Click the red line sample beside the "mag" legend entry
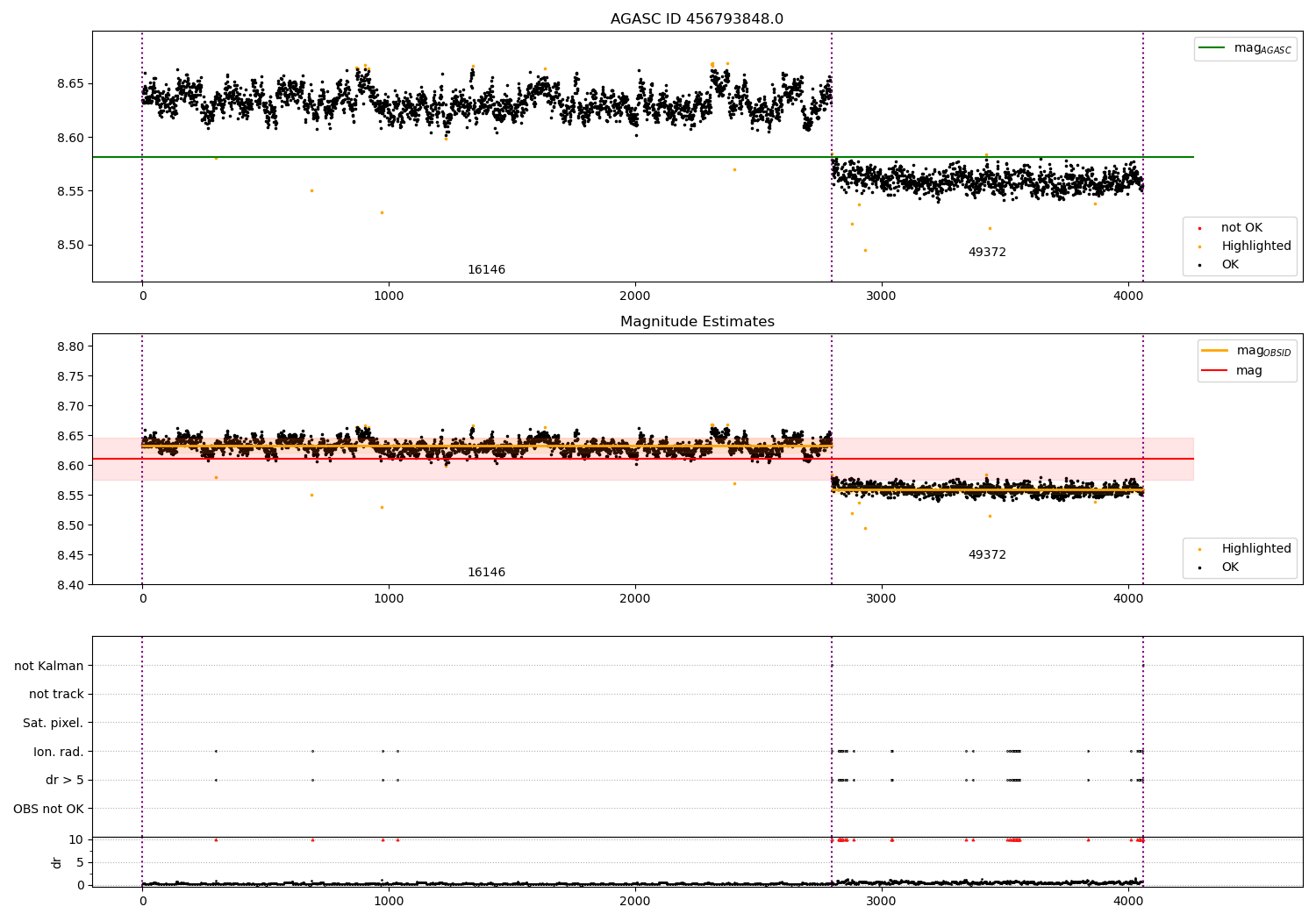Viewport: 1316px width, 921px height. point(1215,371)
